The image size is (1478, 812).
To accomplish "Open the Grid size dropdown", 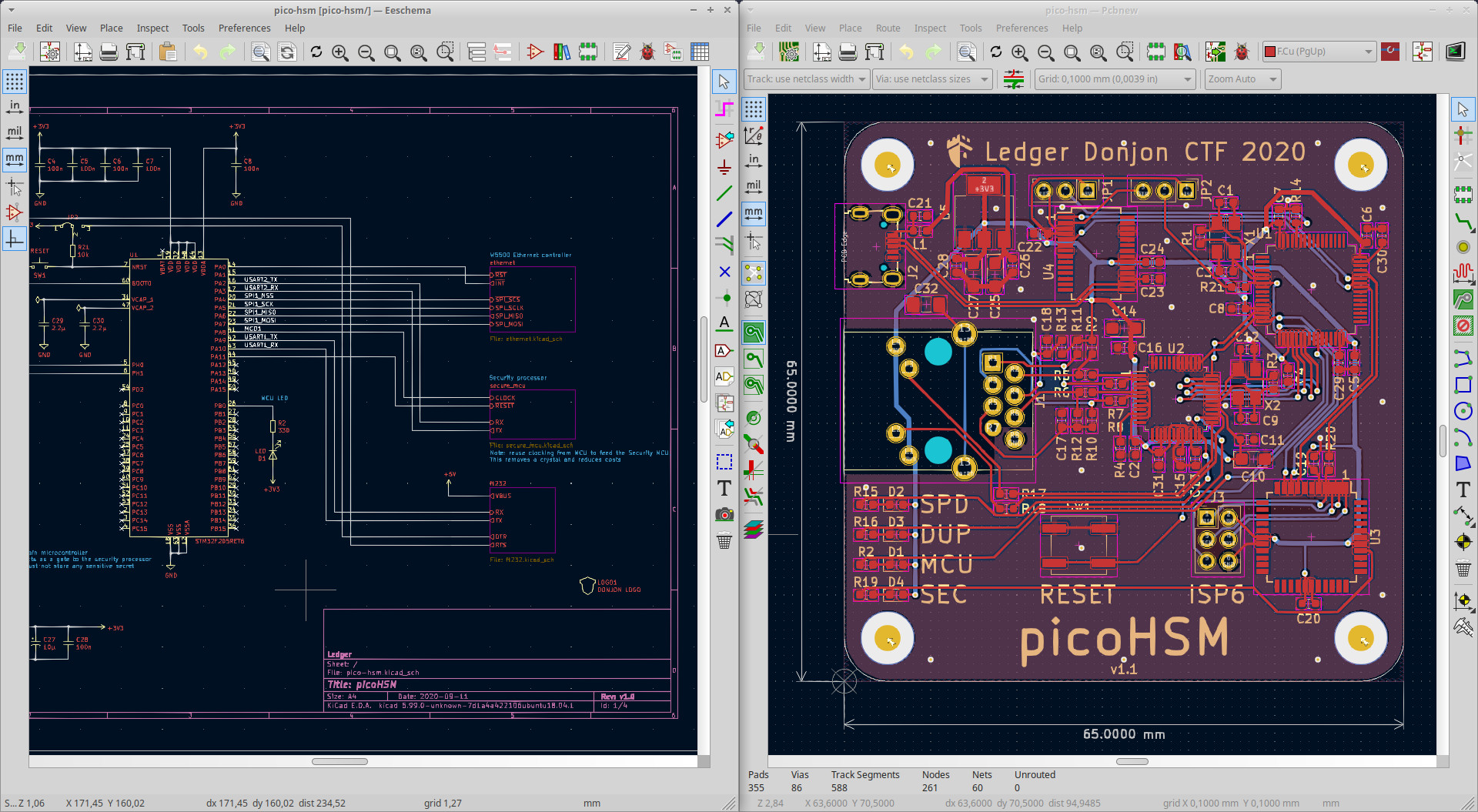I will click(1115, 79).
